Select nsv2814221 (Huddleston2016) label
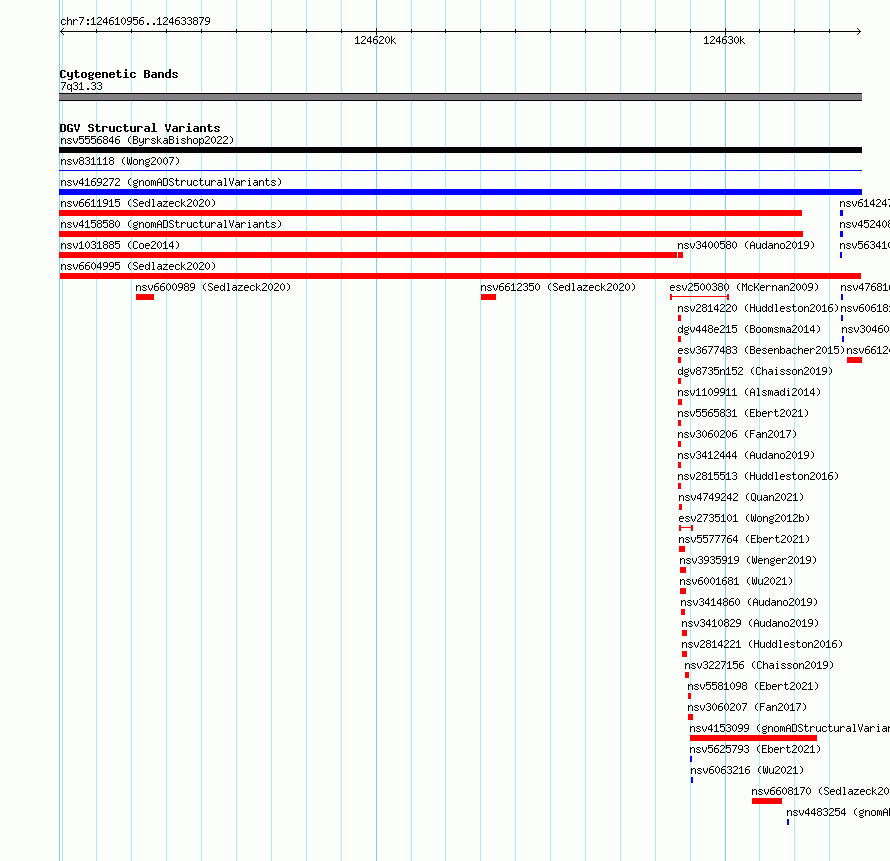 [x=762, y=644]
